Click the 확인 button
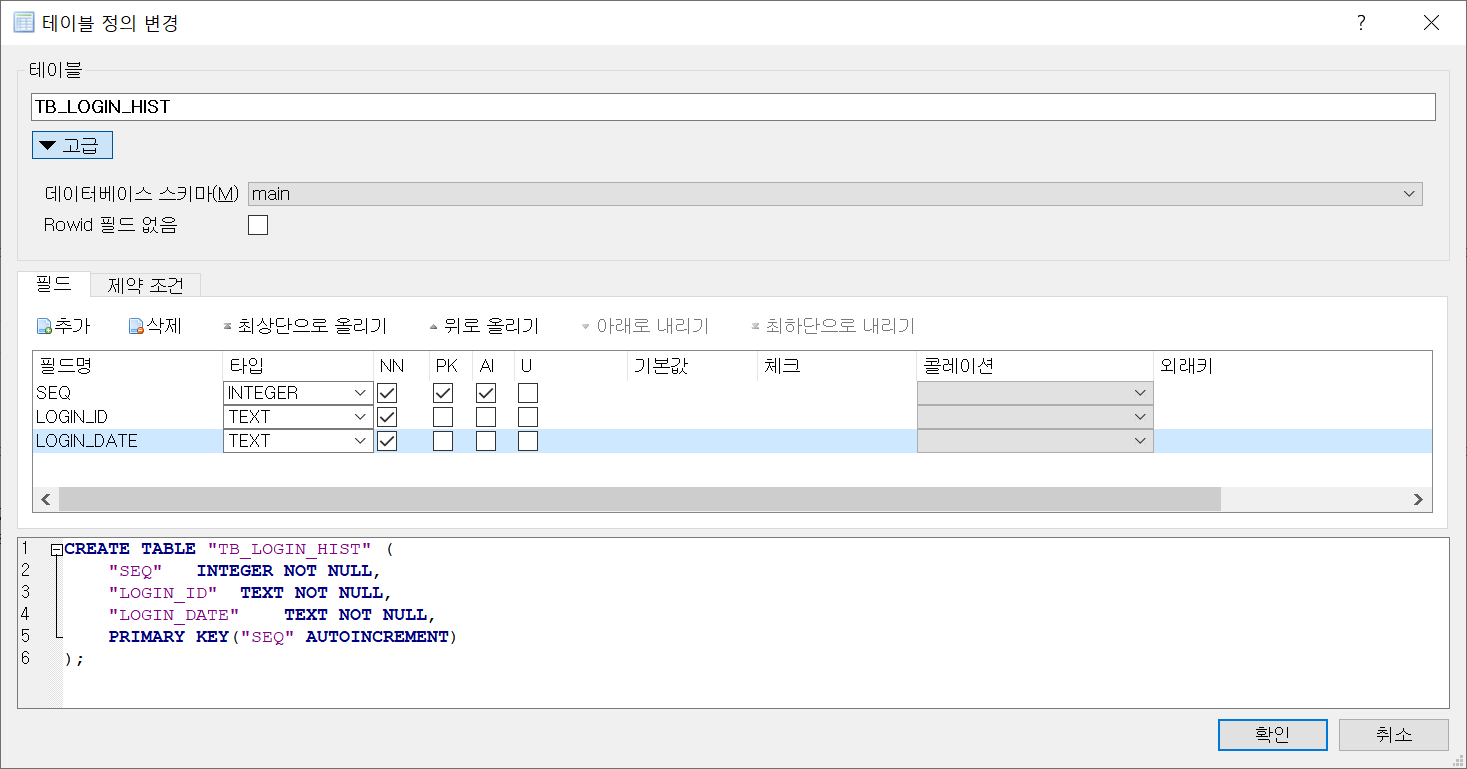1467x769 pixels. click(x=1272, y=735)
